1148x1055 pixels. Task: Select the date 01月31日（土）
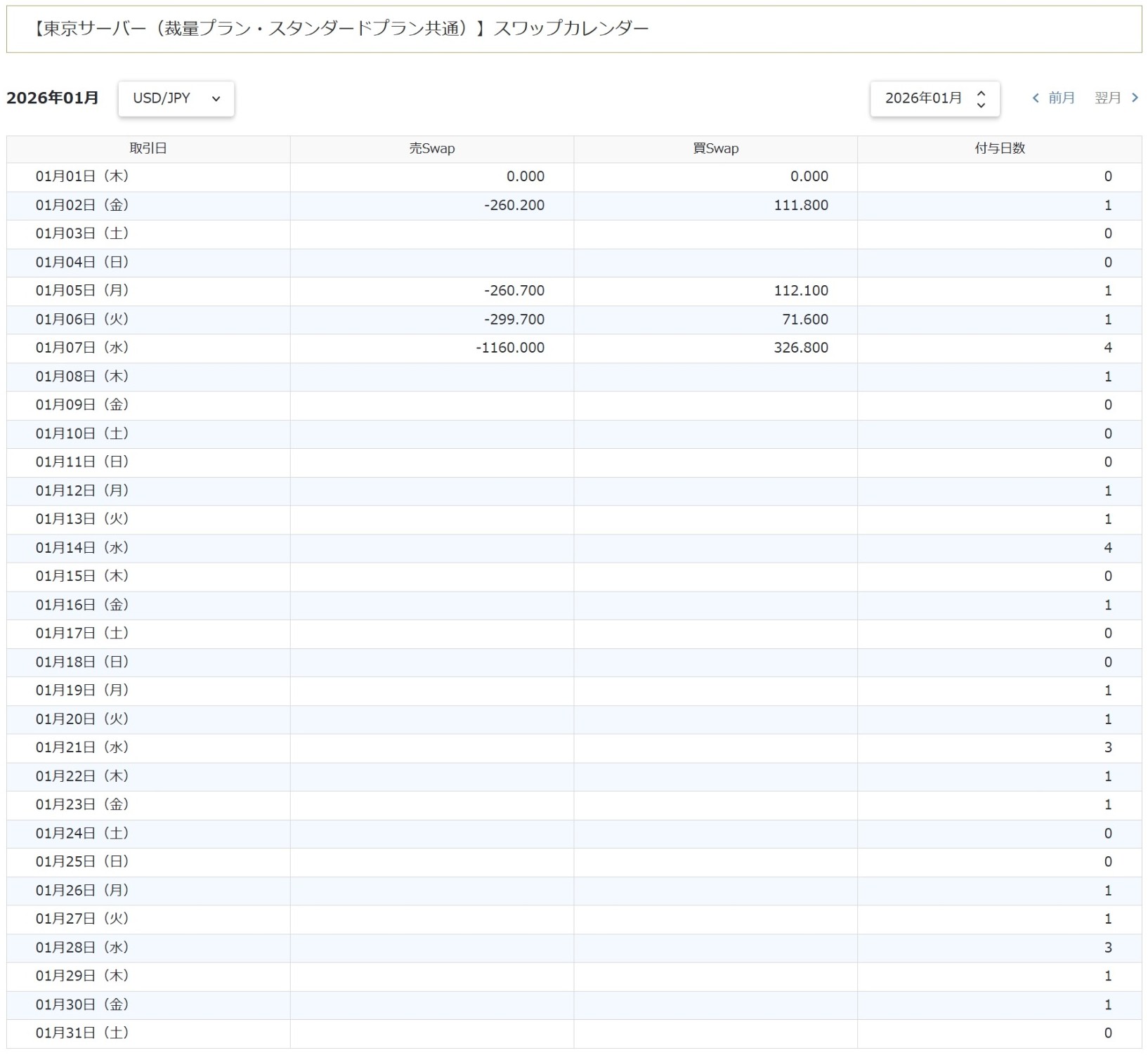pyautogui.click(x=82, y=1033)
